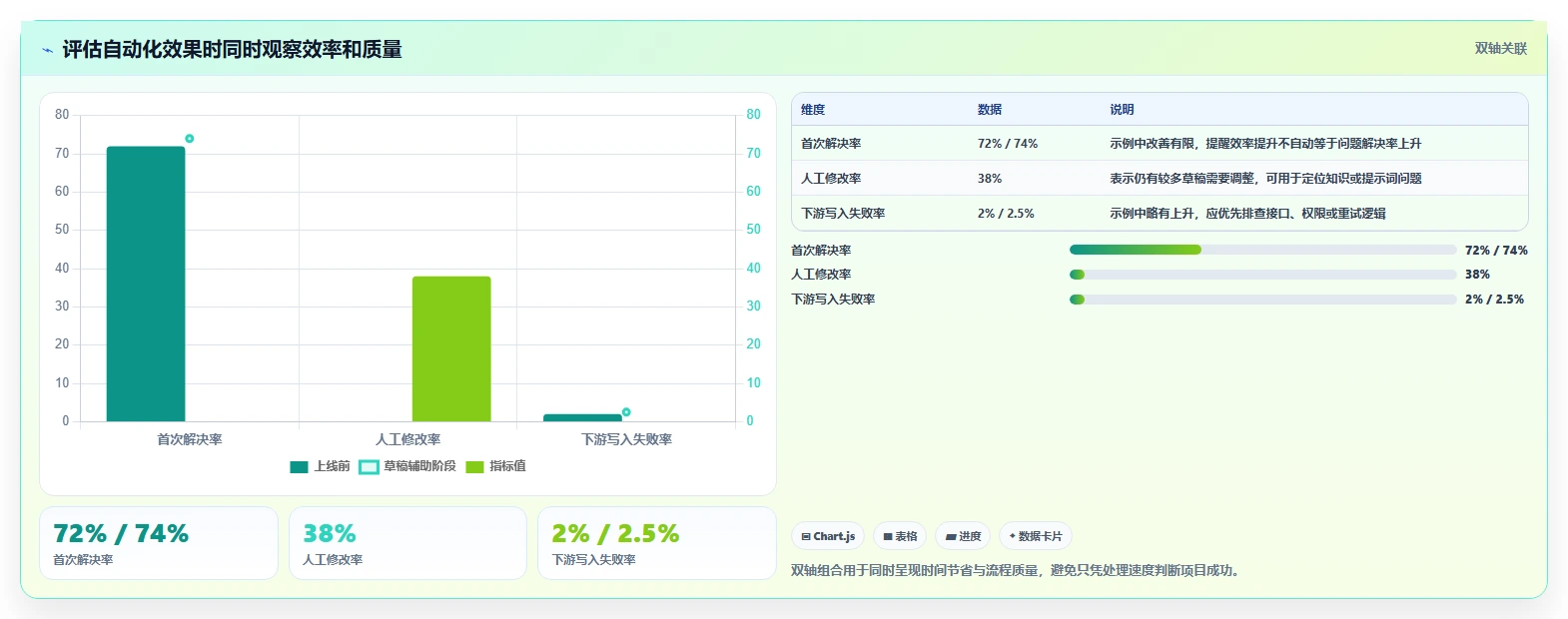The width and height of the screenshot is (1568, 619).
Task: Click the 首次解决率 x-axis label
Action: coord(190,439)
